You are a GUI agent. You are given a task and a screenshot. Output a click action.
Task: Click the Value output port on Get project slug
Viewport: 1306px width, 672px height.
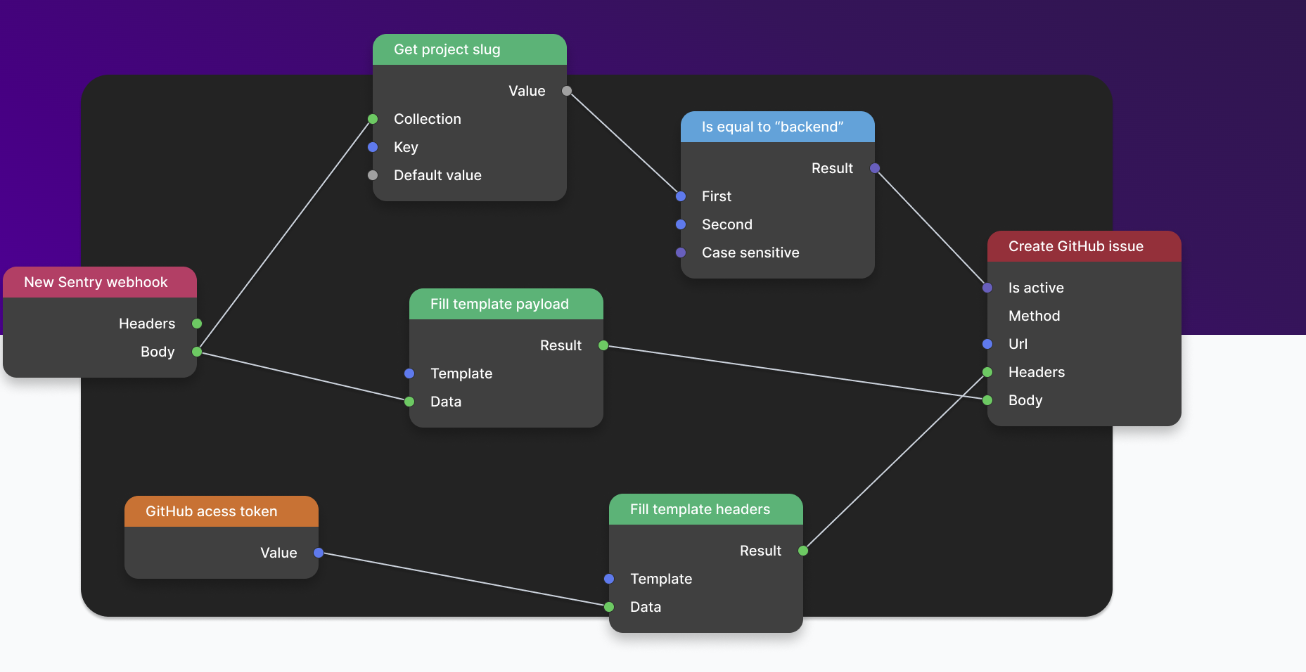567,91
